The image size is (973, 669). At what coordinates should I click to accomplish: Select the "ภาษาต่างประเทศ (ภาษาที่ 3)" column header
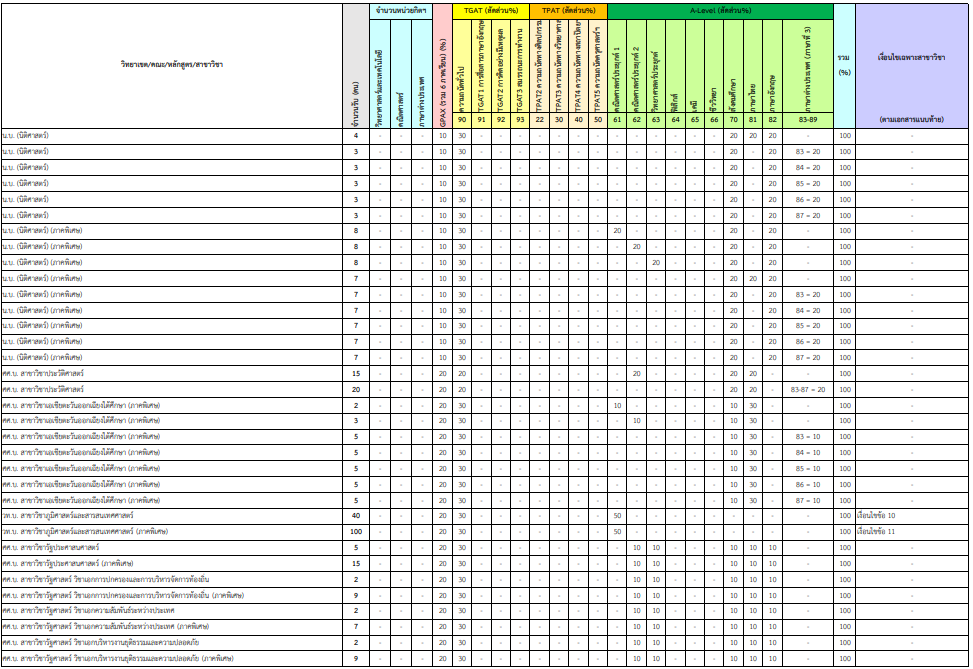(808, 66)
